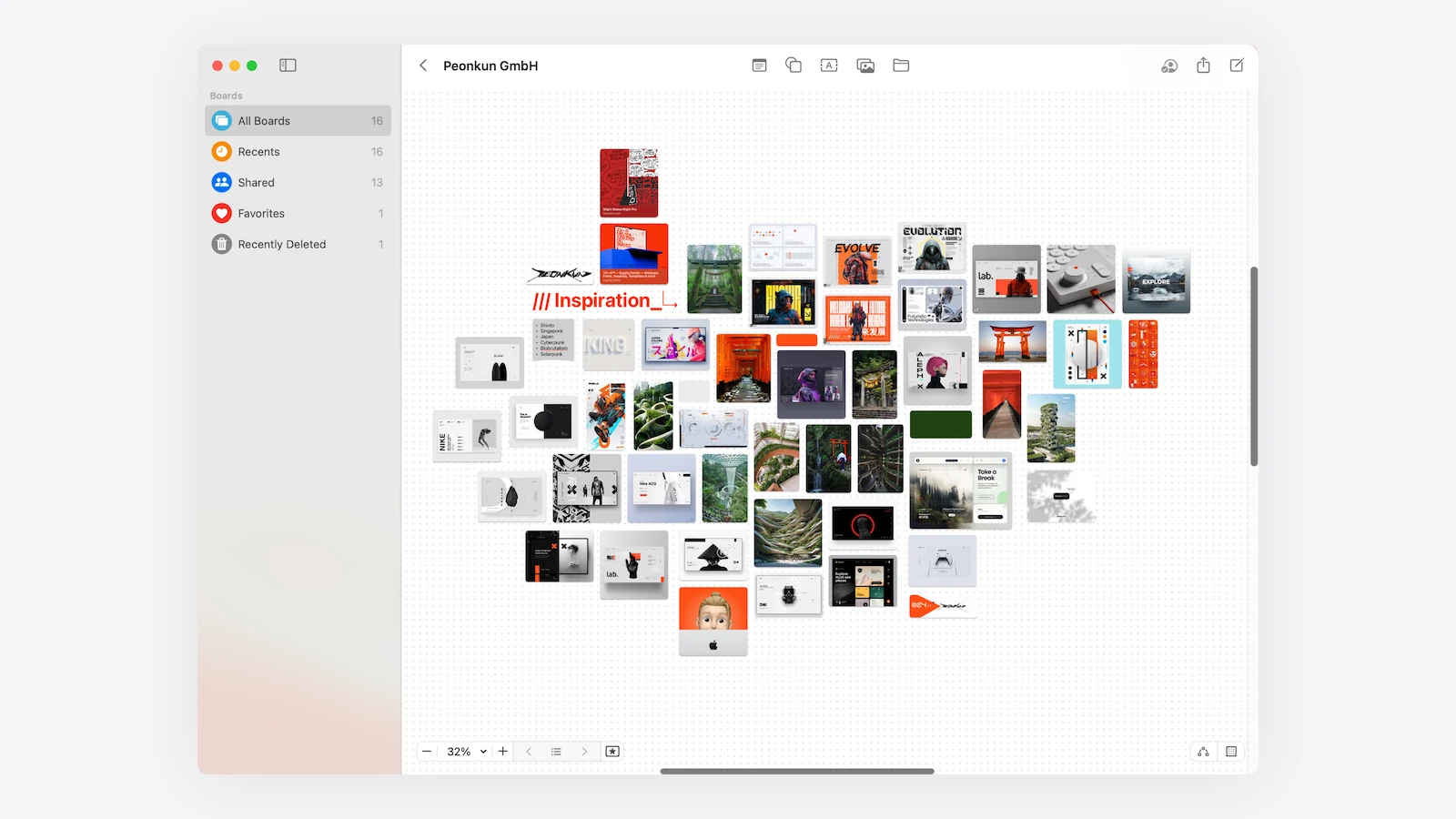Open the 32% zoom level dropdown
This screenshot has height=819, width=1456.
pos(467,752)
